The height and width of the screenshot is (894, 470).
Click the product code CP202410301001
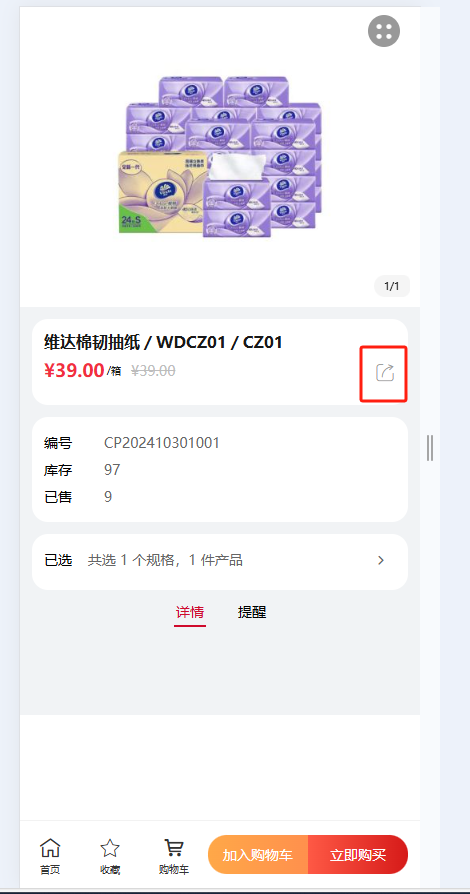[162, 443]
